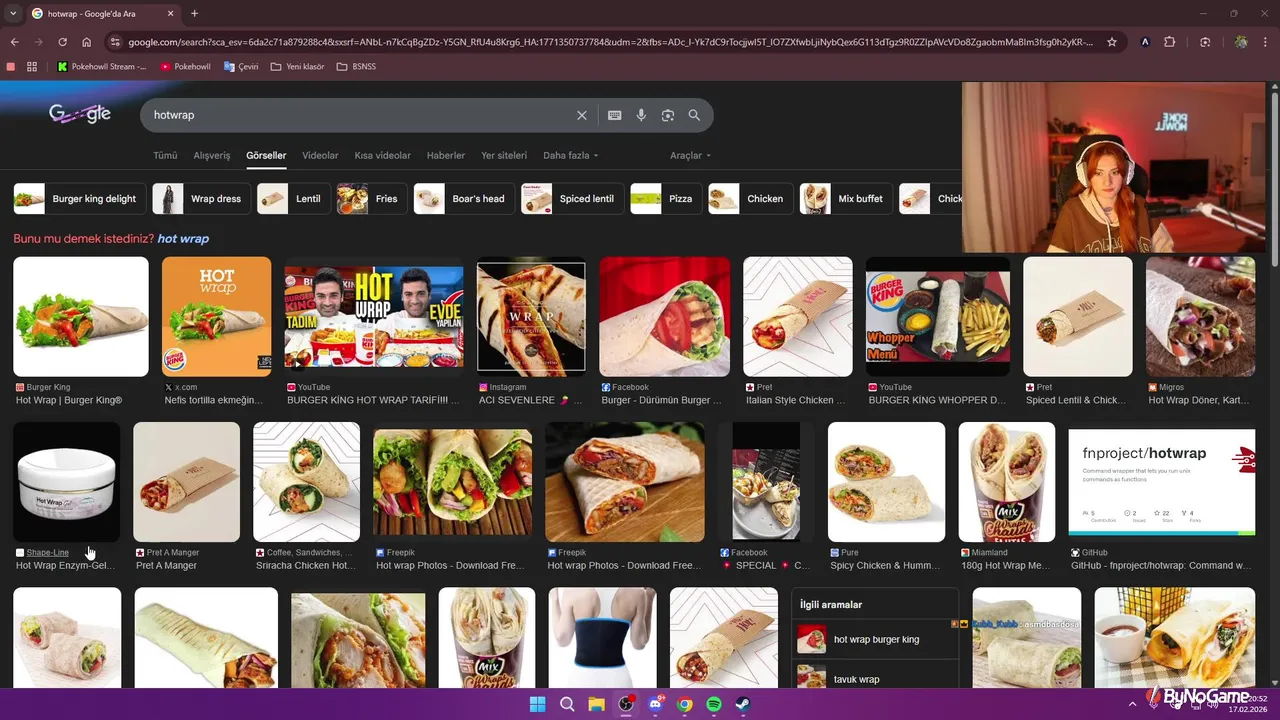The height and width of the screenshot is (720, 1280).
Task: Show hidden system tray icons
Action: point(1132,704)
